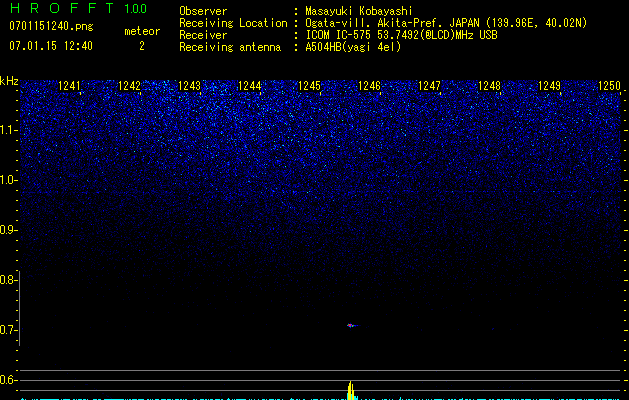Click the kHz axis unit label
Viewport: 629px width, 400px height.
click(9, 81)
